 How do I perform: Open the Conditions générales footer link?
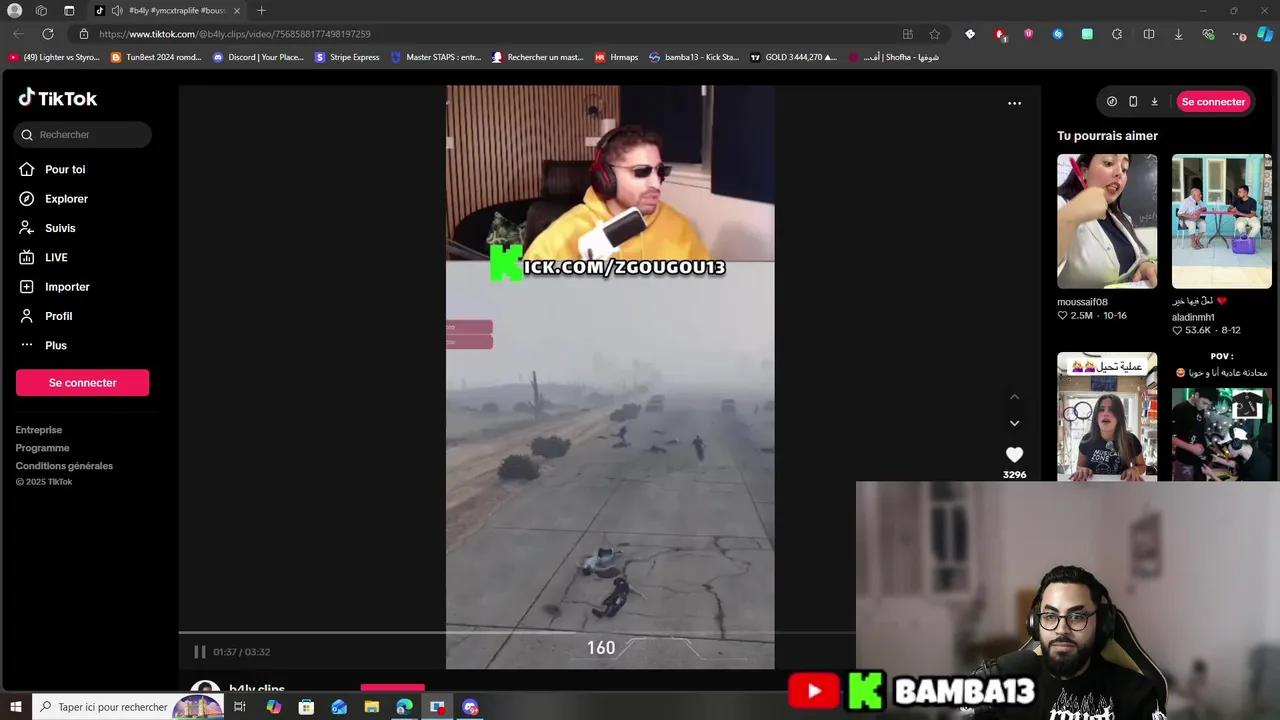pyautogui.click(x=64, y=466)
